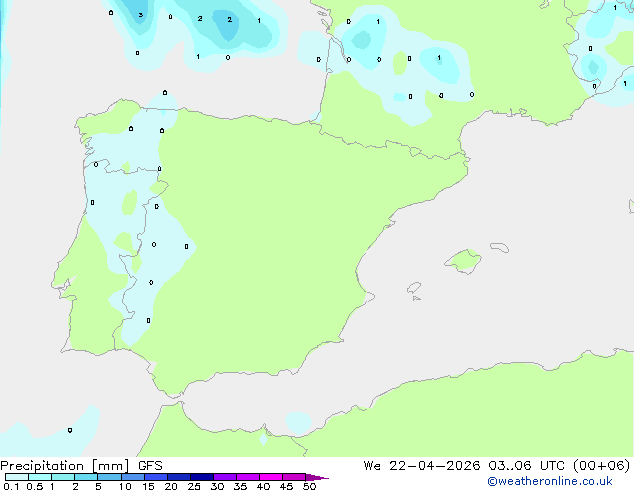Pick the 40–45 mm legend color swatch
Viewport: 634px width, 490px height.
271,477
